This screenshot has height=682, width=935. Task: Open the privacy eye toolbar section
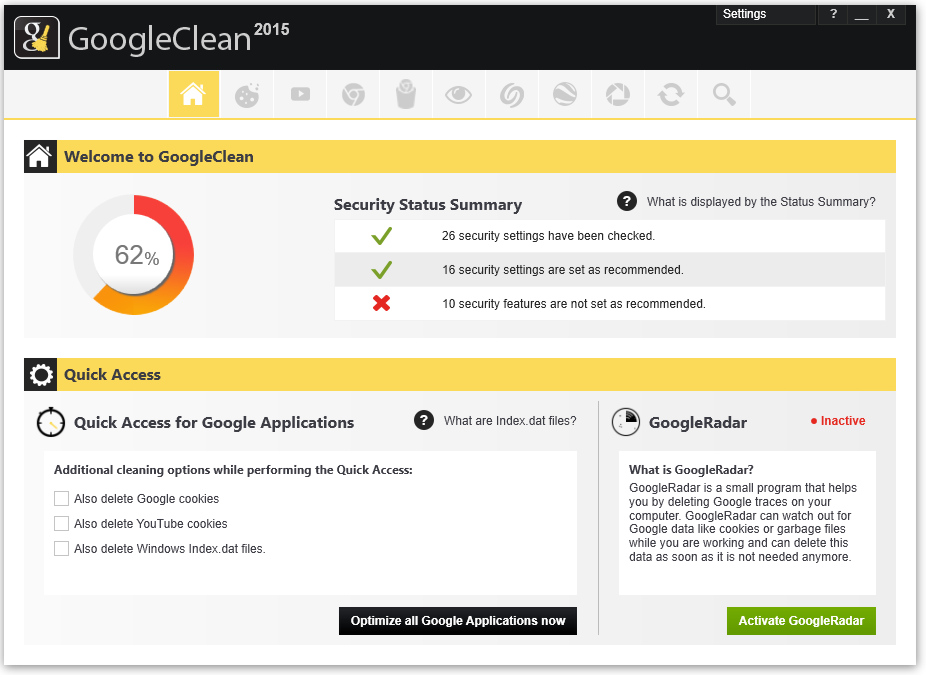click(x=459, y=94)
